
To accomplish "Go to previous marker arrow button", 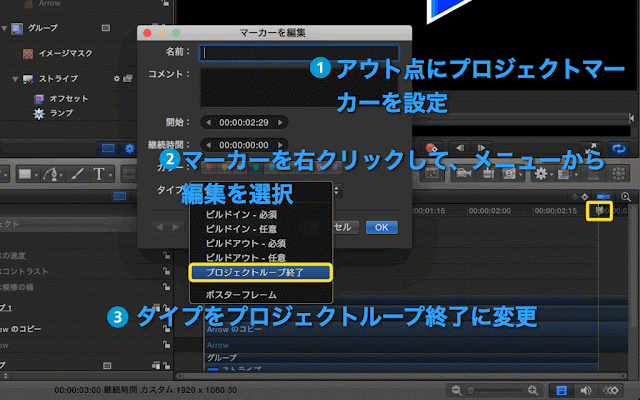I will 159,227.
